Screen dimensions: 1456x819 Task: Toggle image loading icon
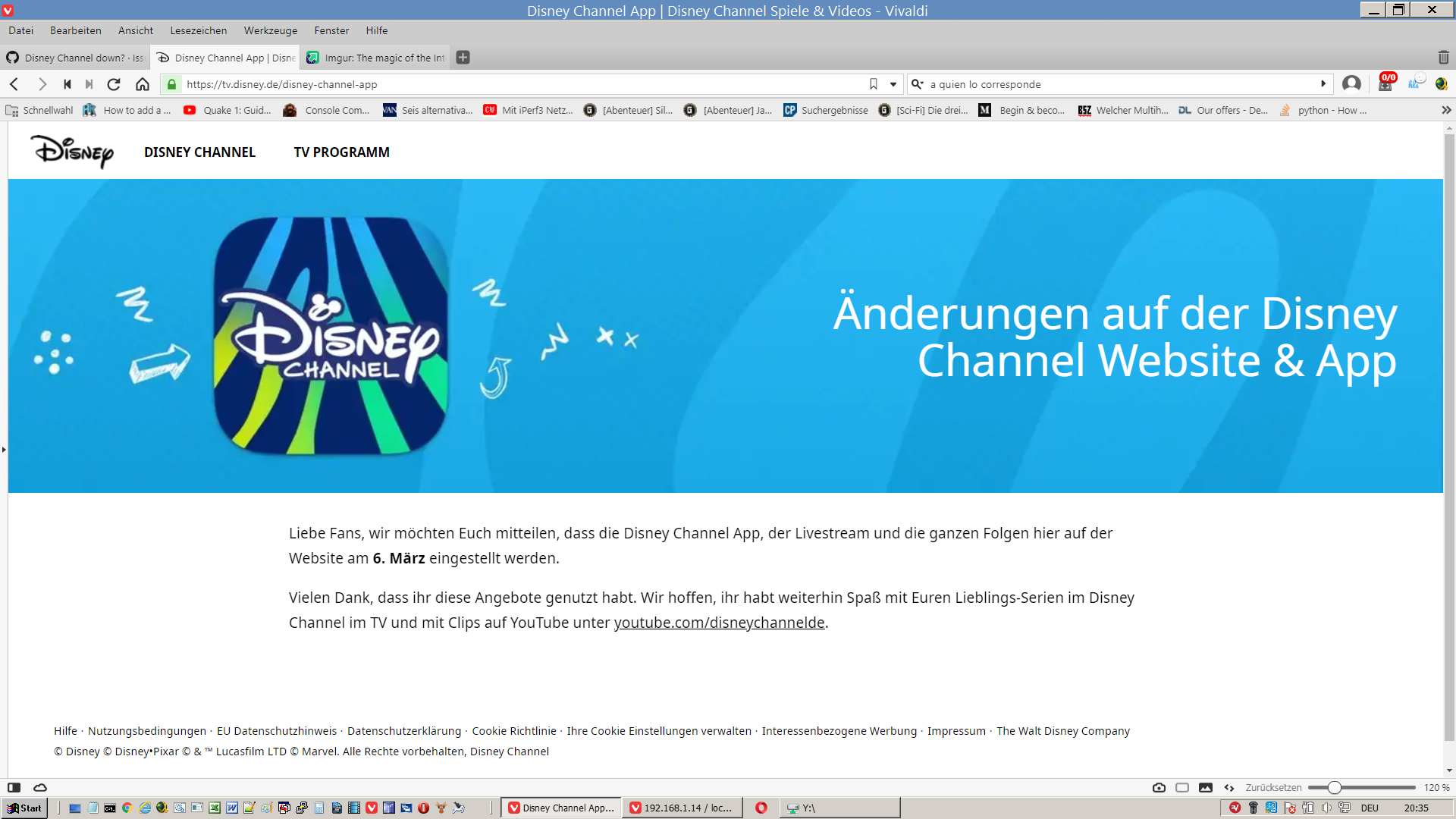click(1206, 787)
